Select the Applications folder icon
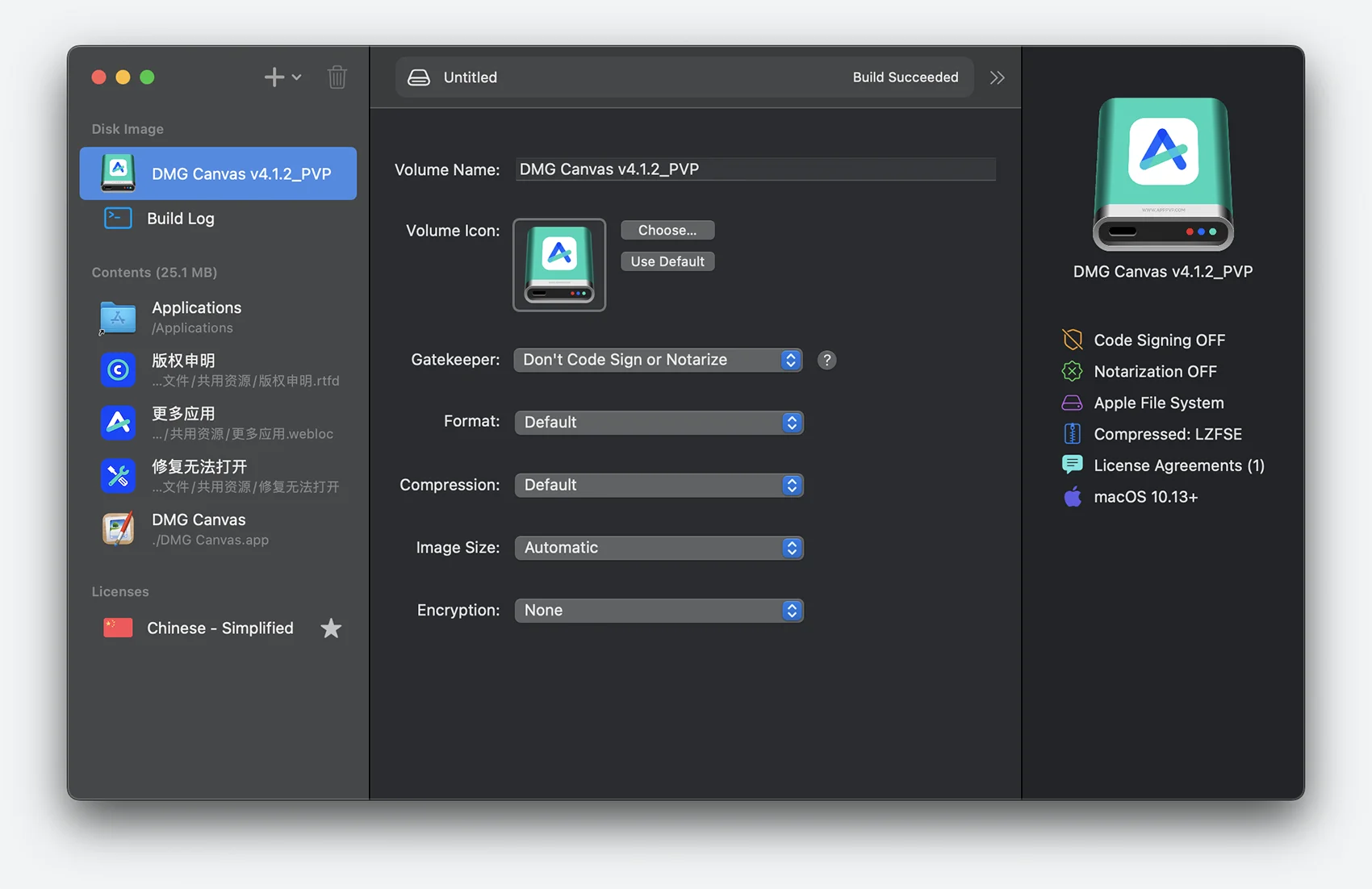 [x=118, y=317]
